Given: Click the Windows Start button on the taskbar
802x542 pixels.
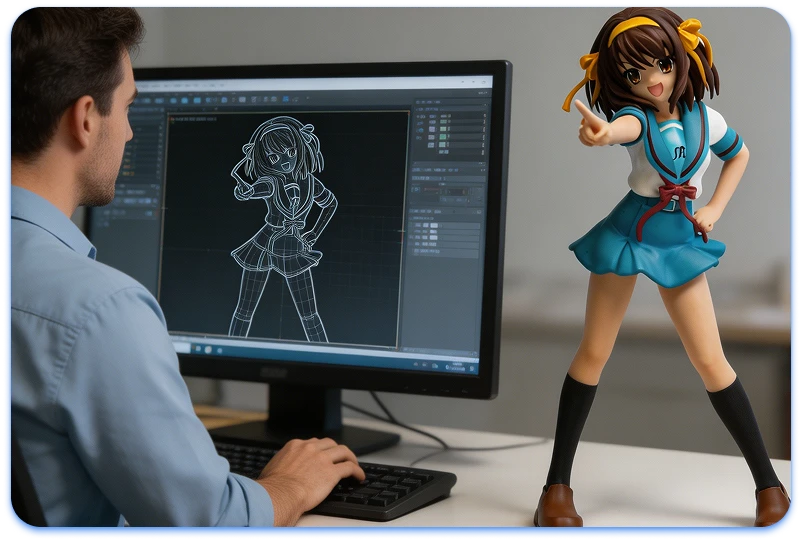Looking at the screenshot, I should [x=177, y=347].
